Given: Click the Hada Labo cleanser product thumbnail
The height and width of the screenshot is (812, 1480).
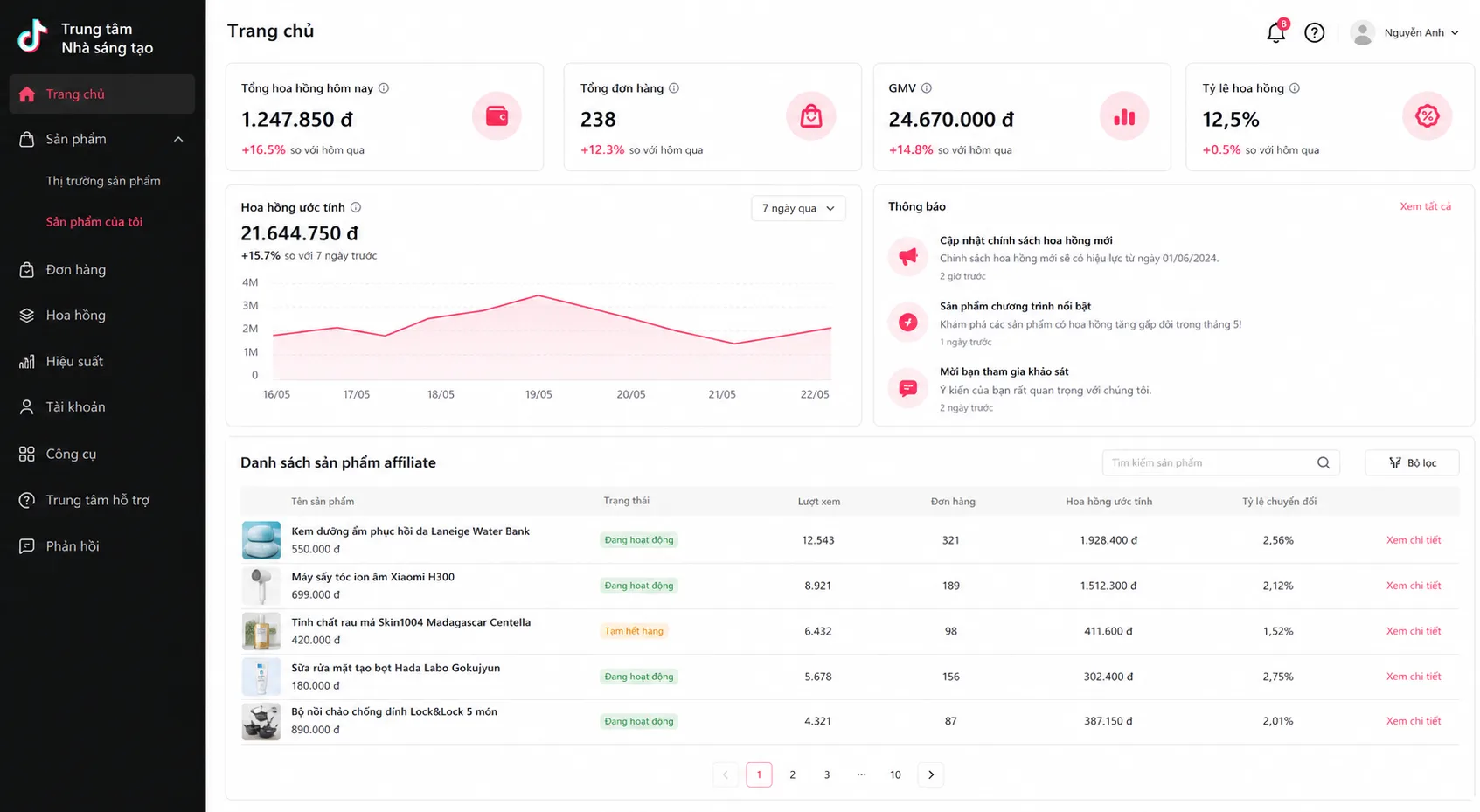Looking at the screenshot, I should 261,677.
